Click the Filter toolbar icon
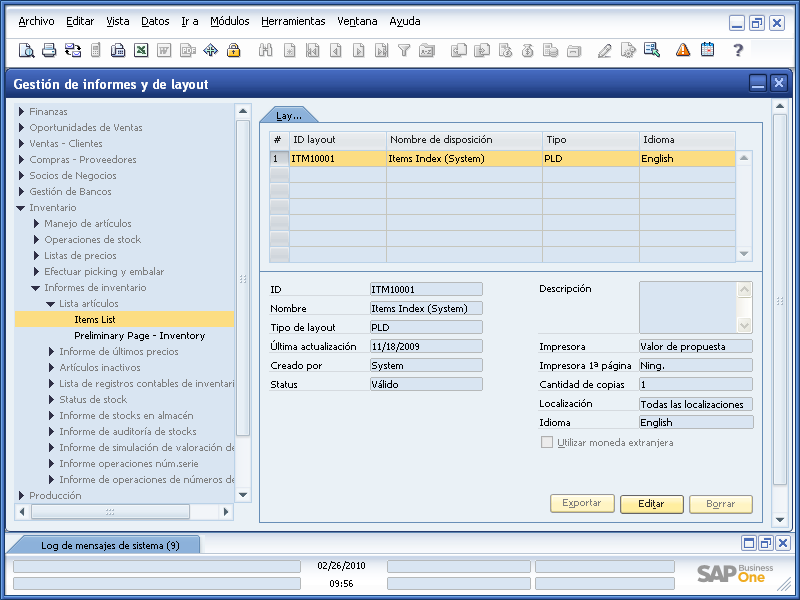This screenshot has width=800, height=600. (x=404, y=51)
